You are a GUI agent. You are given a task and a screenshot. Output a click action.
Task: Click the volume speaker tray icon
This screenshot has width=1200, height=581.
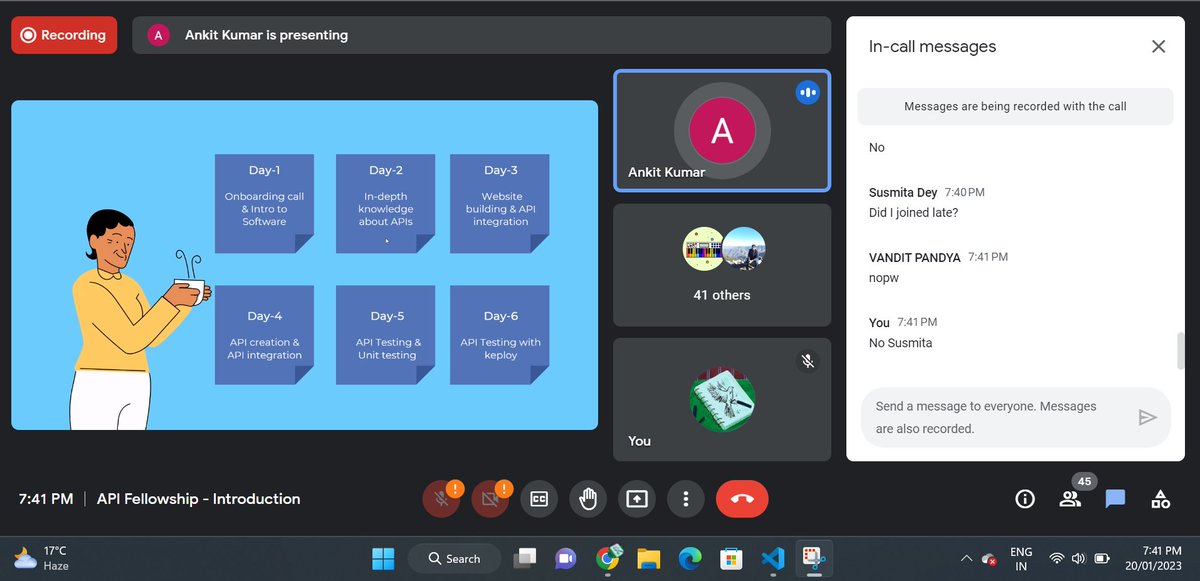(x=1079, y=558)
